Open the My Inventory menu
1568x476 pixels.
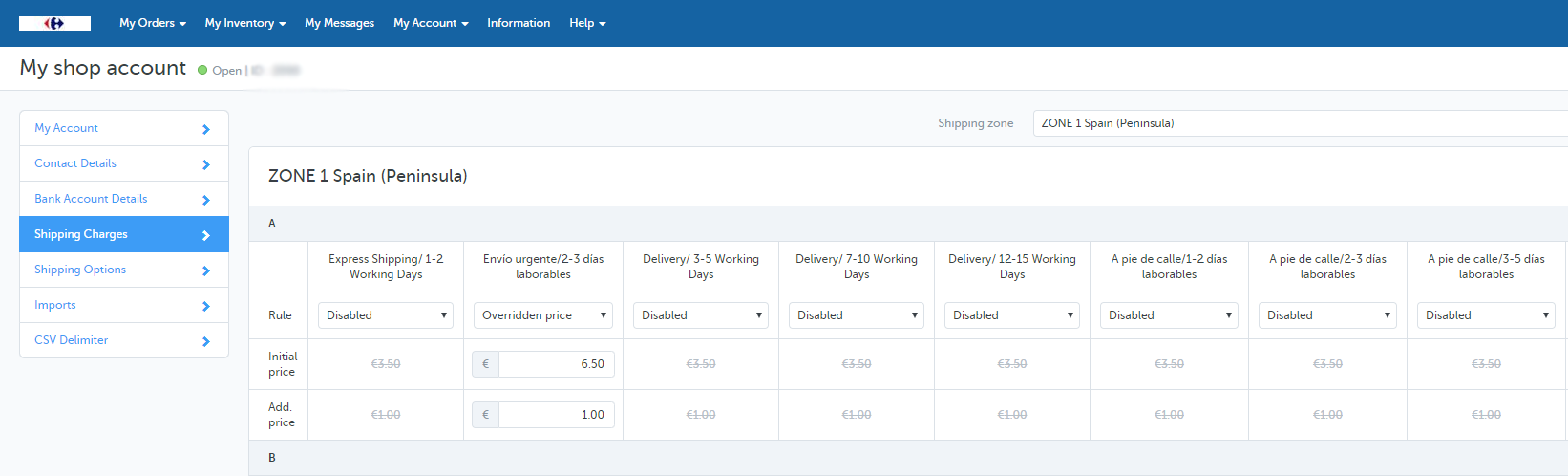[244, 23]
